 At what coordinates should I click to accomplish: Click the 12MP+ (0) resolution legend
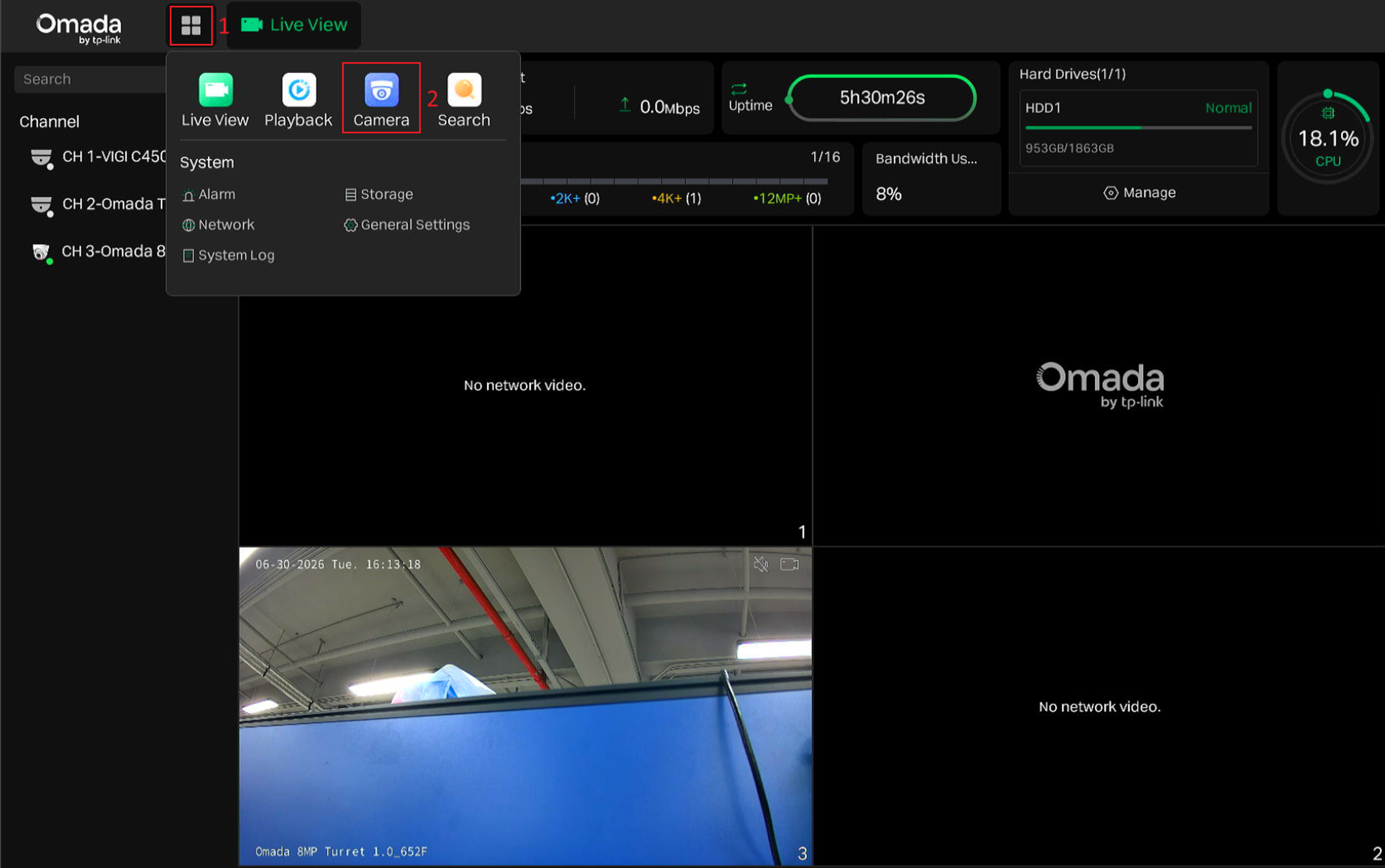point(787,199)
